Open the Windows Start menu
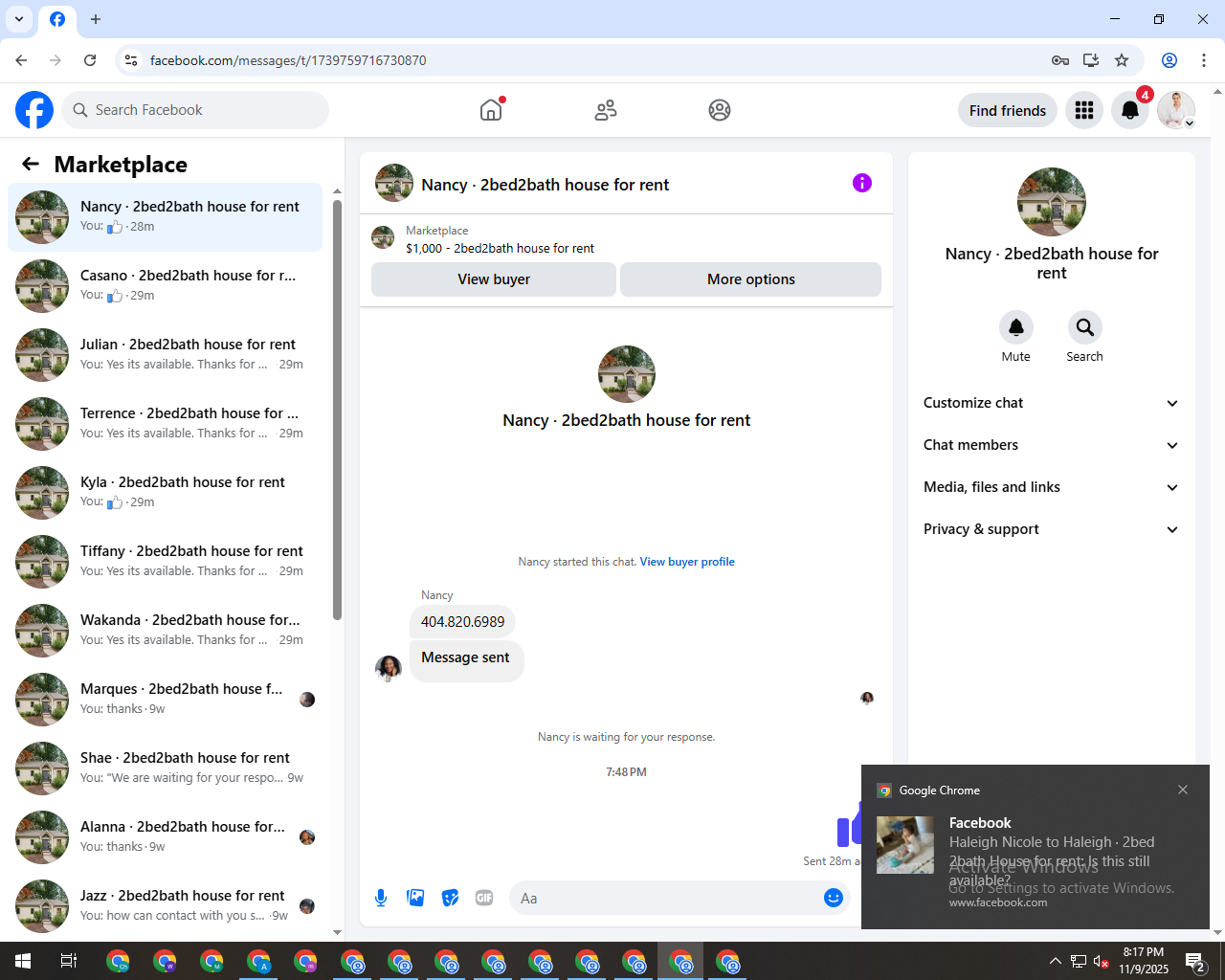This screenshot has height=980, width=1225. (x=23, y=961)
